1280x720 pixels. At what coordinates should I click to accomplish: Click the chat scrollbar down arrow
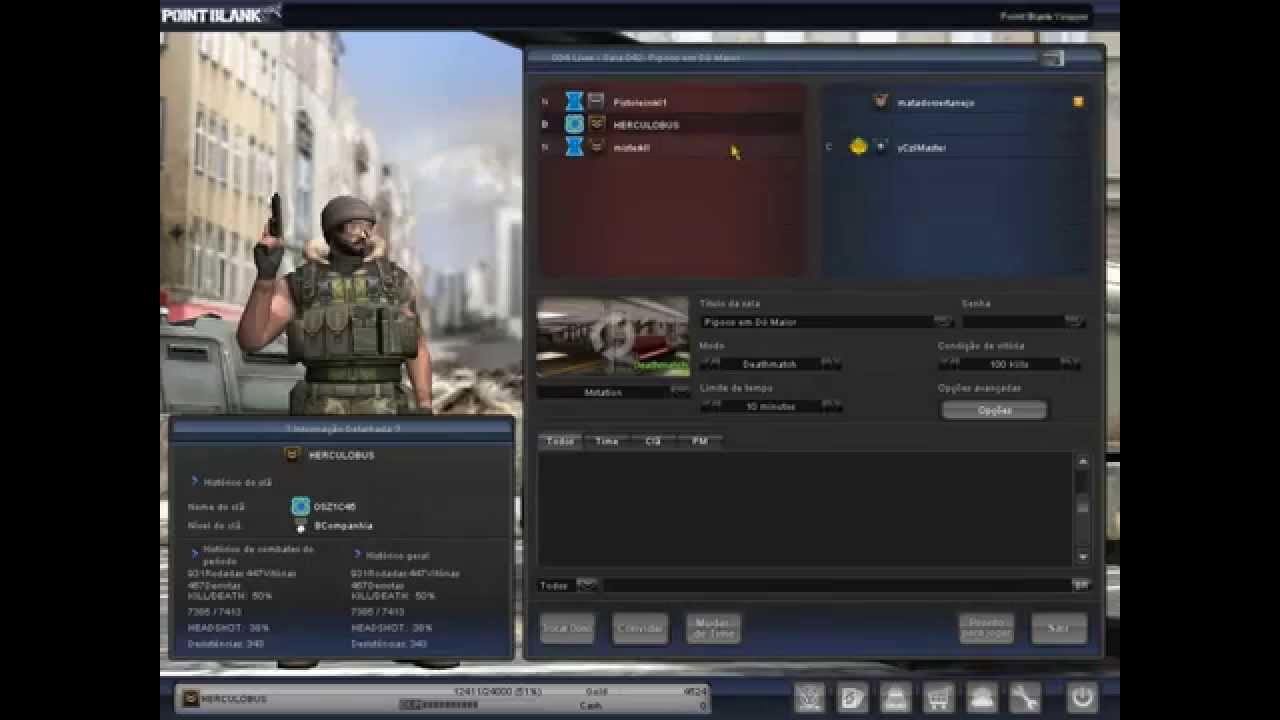pos(1082,556)
